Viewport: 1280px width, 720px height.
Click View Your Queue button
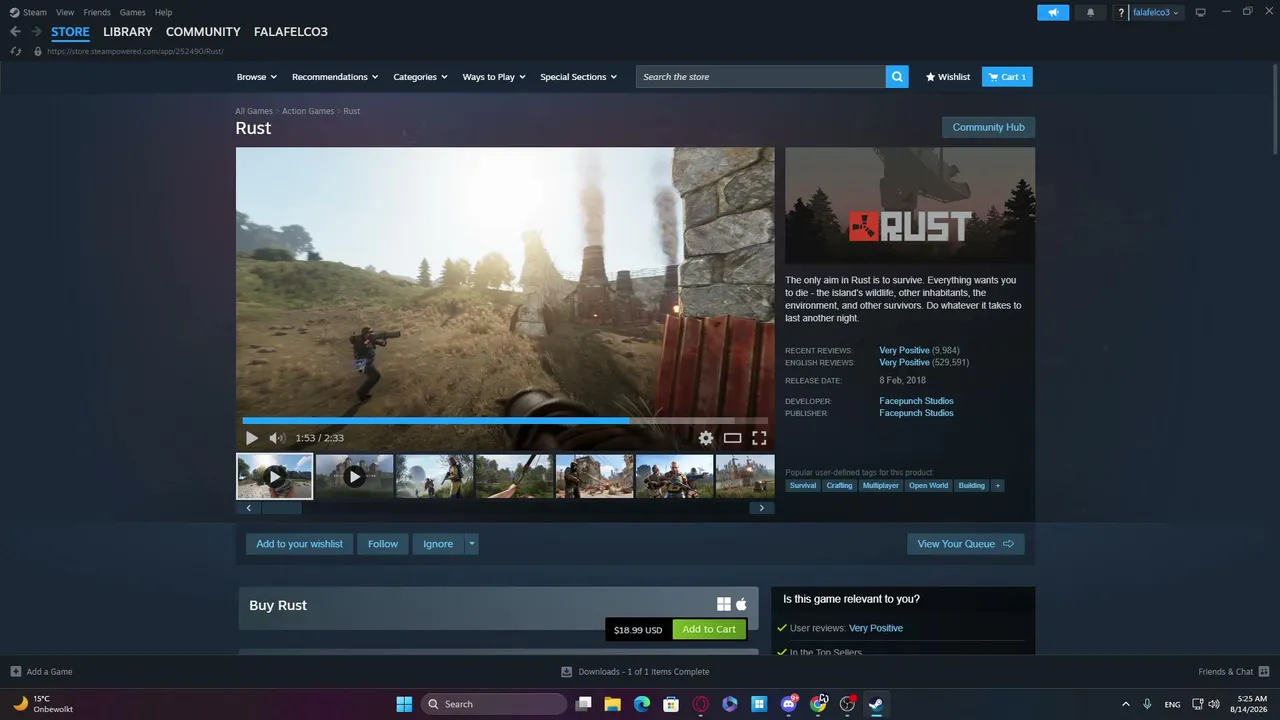[965, 544]
